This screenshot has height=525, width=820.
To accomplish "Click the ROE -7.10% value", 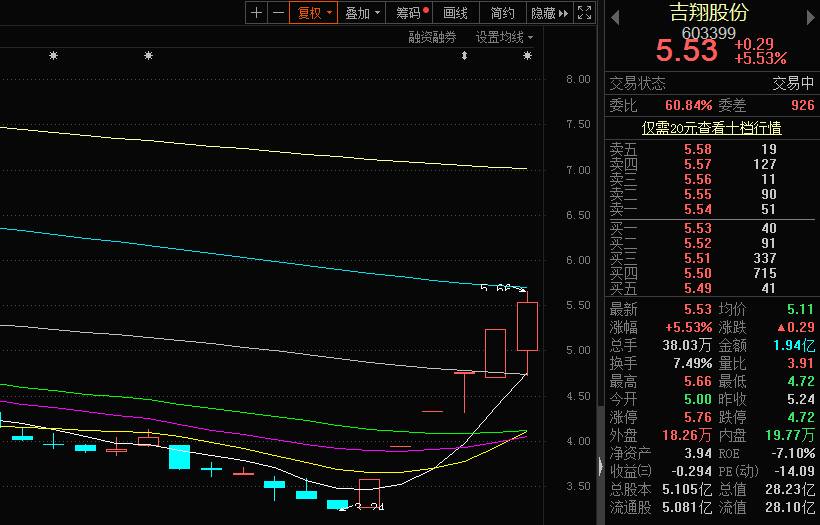I will 793,453.
